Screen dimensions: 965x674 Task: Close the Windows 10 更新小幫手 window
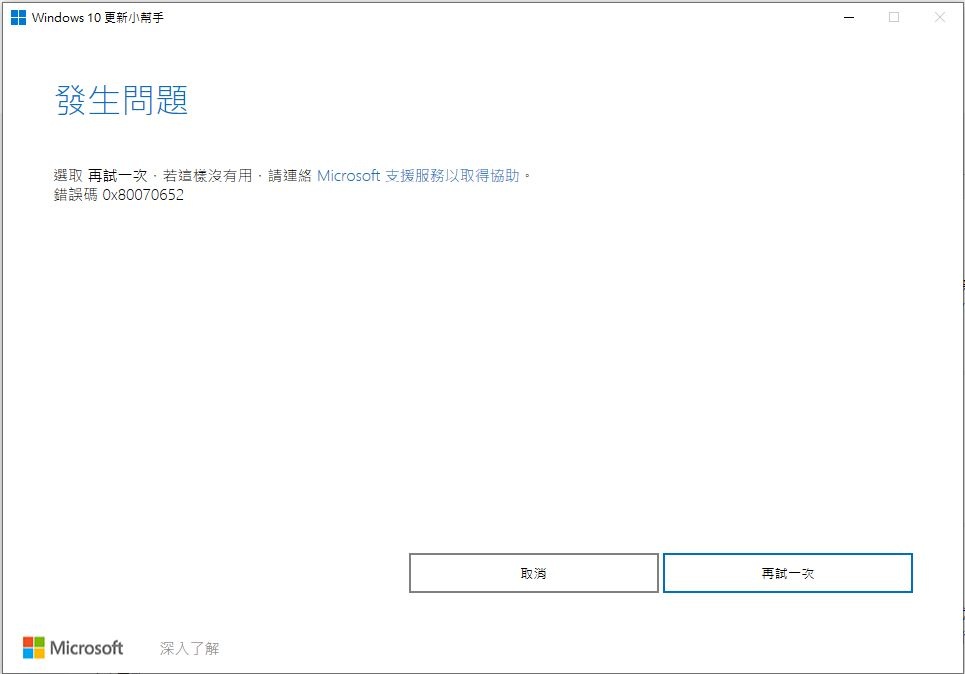pyautogui.click(x=939, y=17)
